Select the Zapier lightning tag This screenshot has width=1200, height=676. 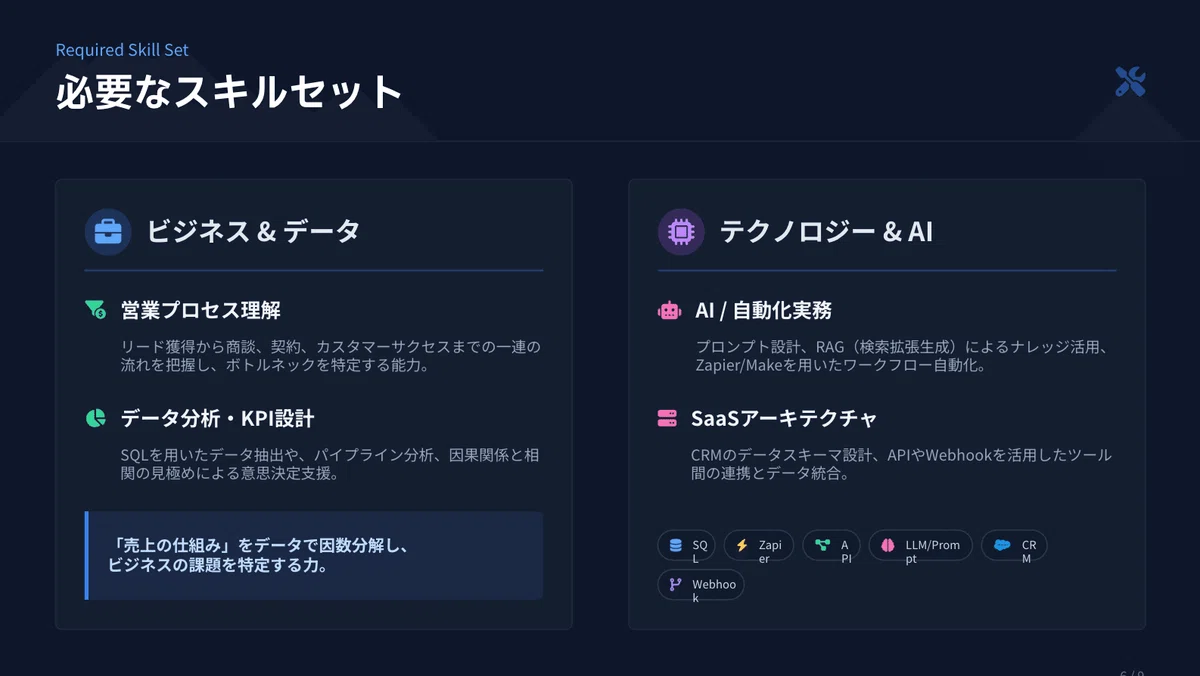[x=759, y=545]
